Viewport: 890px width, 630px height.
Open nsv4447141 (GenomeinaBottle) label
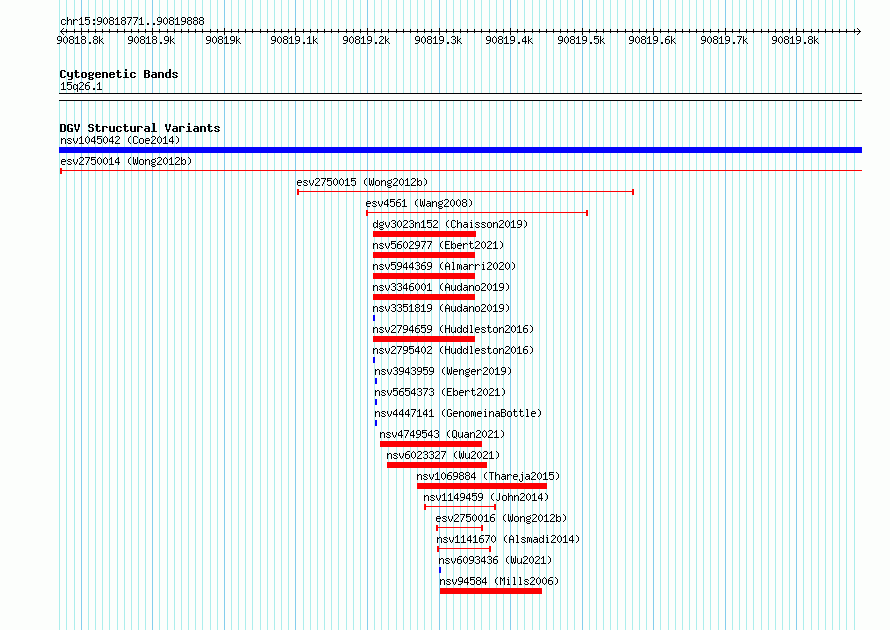pyautogui.click(x=458, y=413)
